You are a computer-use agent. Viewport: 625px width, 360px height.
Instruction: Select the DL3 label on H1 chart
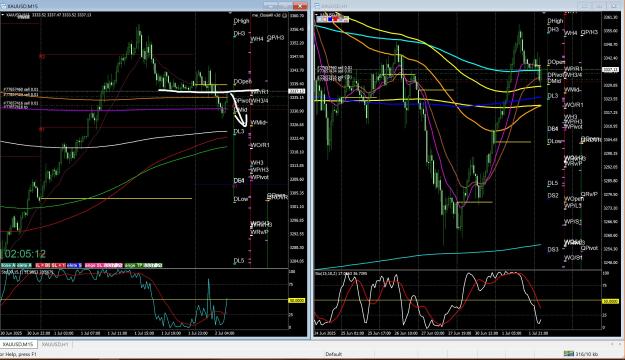pos(553,96)
